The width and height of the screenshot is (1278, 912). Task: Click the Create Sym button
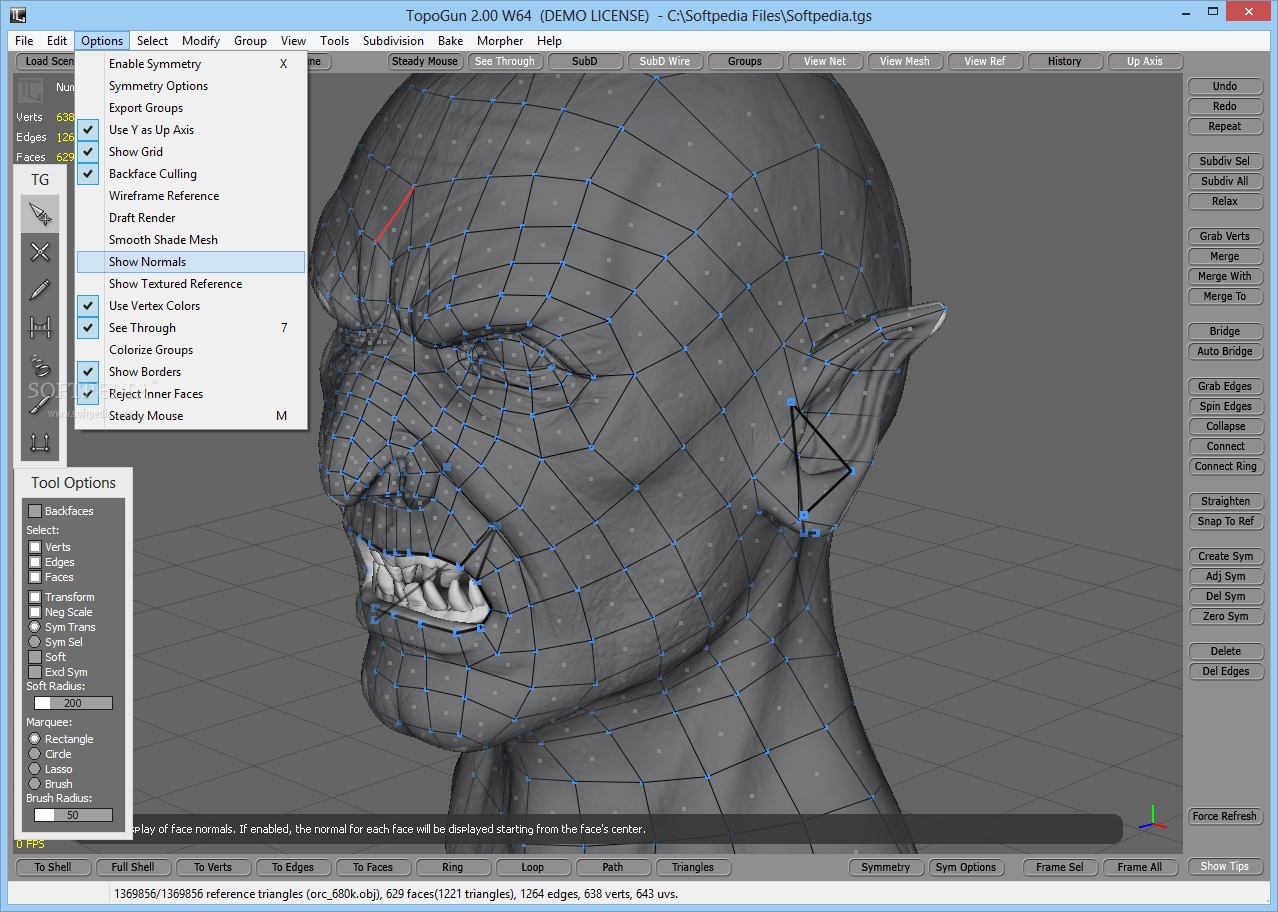coord(1224,556)
